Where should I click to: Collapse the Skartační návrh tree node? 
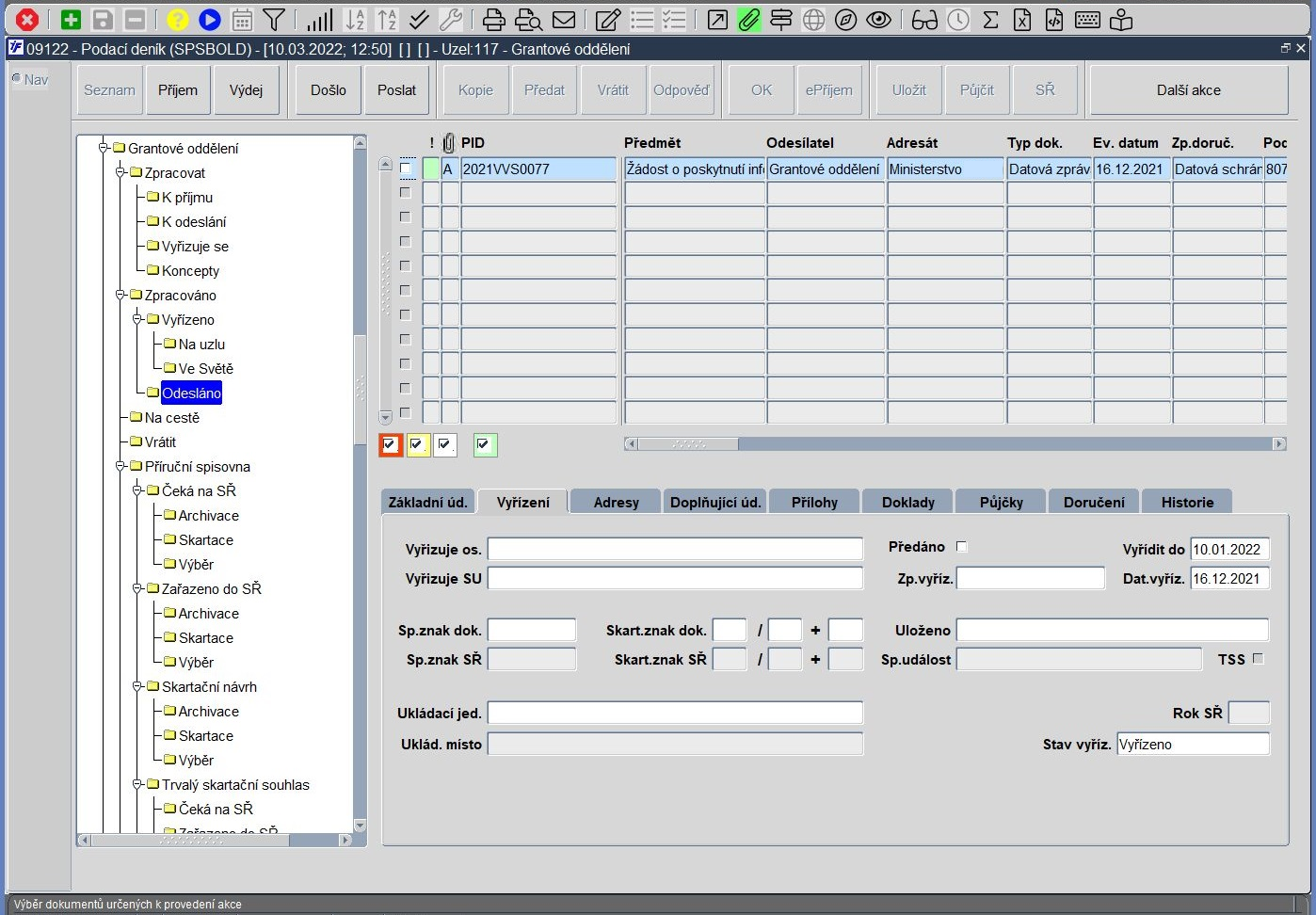pos(137,686)
